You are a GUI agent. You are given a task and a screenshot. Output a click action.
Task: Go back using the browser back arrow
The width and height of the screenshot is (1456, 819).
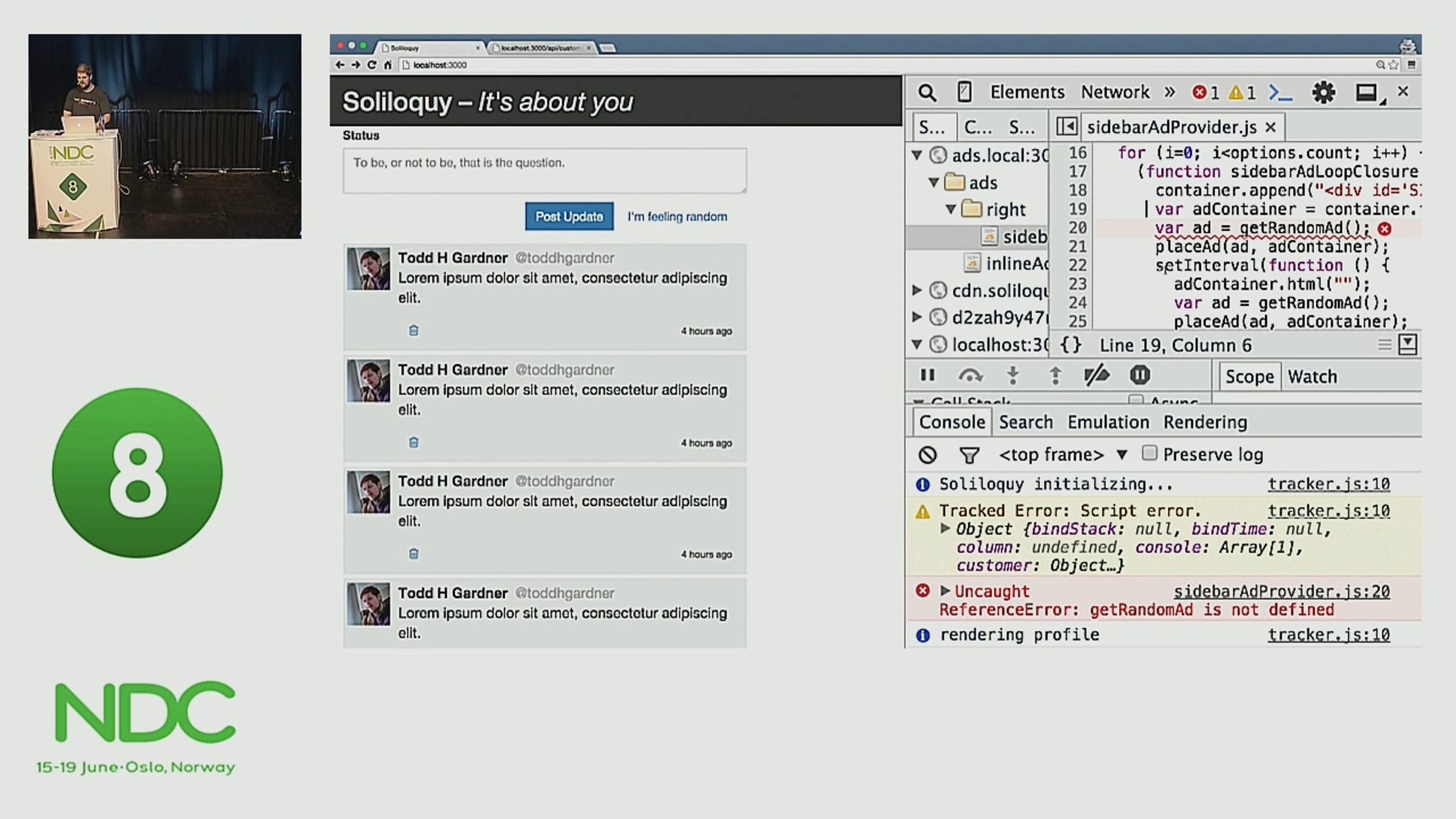pos(340,65)
